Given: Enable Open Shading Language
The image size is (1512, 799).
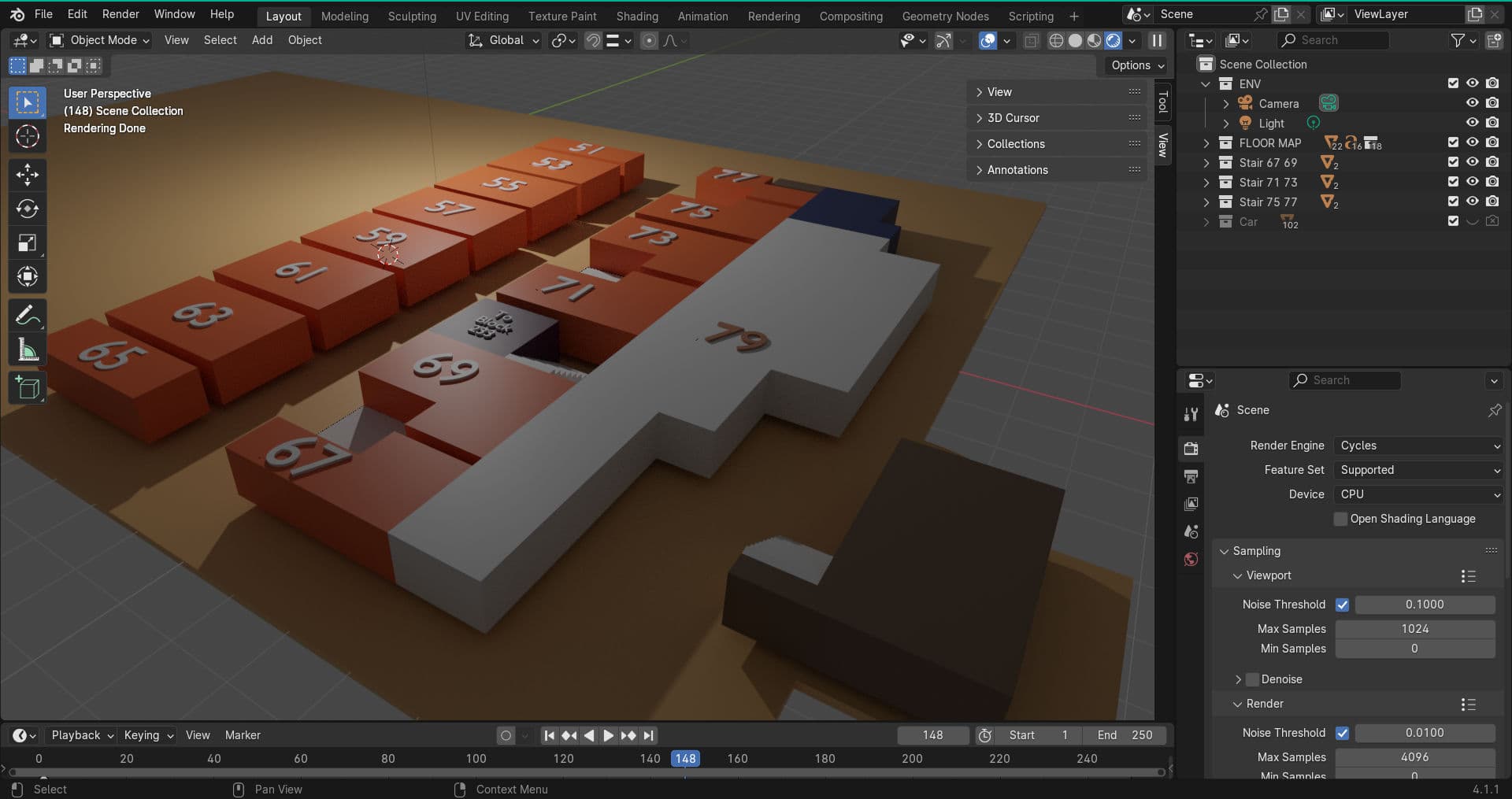Looking at the screenshot, I should pyautogui.click(x=1340, y=519).
